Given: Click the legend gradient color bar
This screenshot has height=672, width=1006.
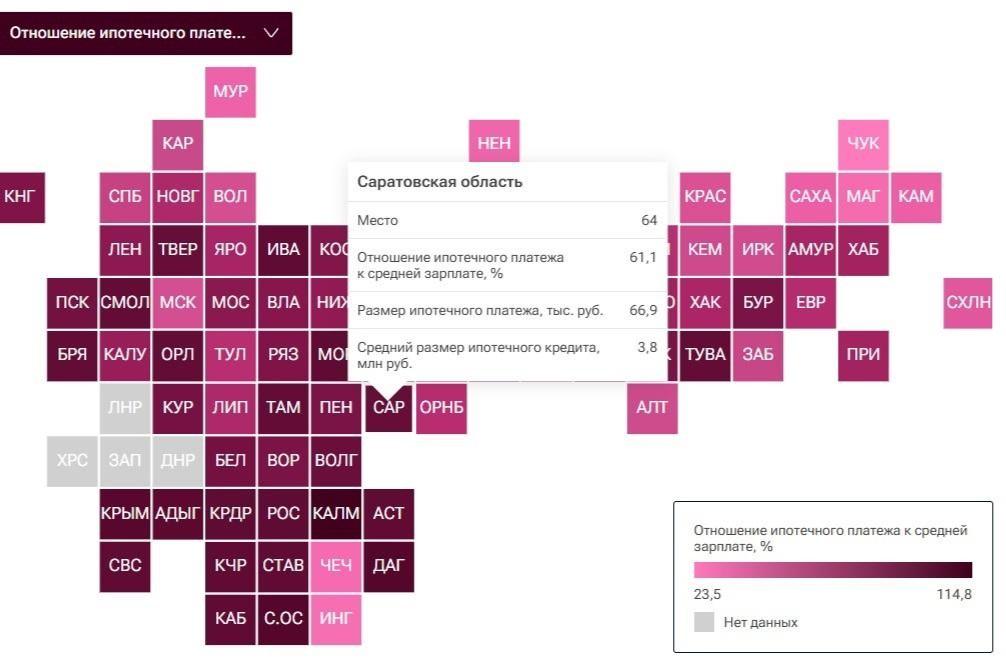Looking at the screenshot, I should click(832, 571).
